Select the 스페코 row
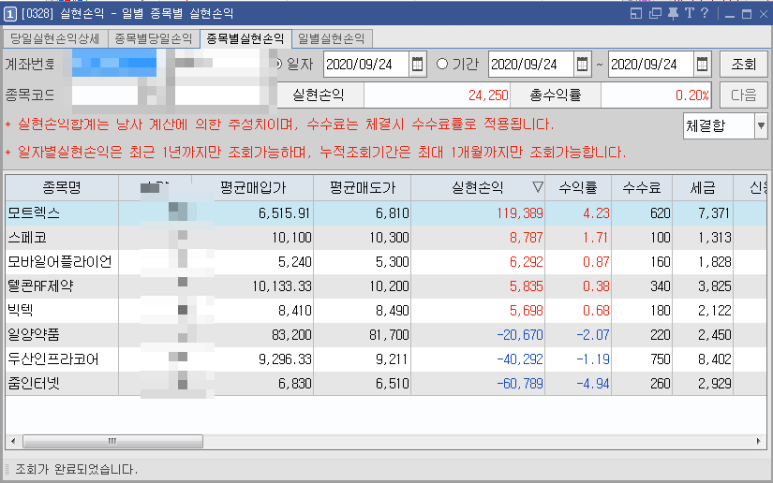Screen dimensions: 773x483 (x=386, y=238)
